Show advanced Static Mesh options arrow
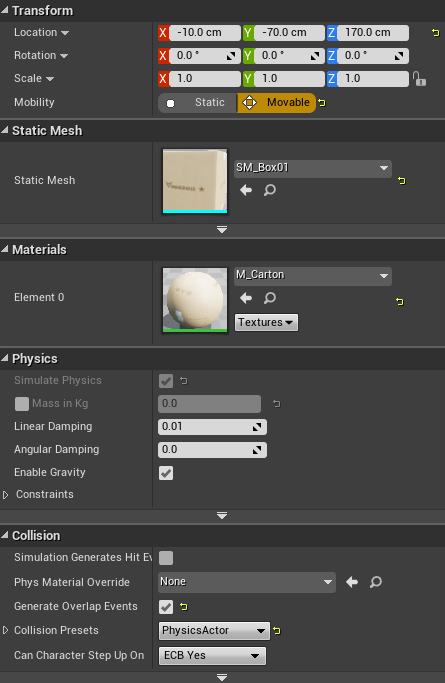The image size is (445, 683). click(222, 230)
